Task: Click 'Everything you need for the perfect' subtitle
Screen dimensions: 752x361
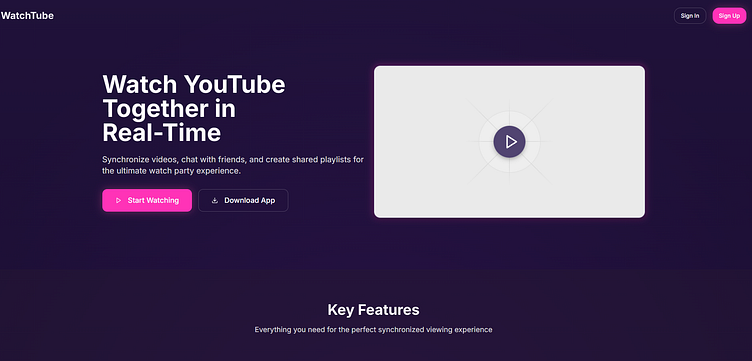Action: tap(374, 330)
